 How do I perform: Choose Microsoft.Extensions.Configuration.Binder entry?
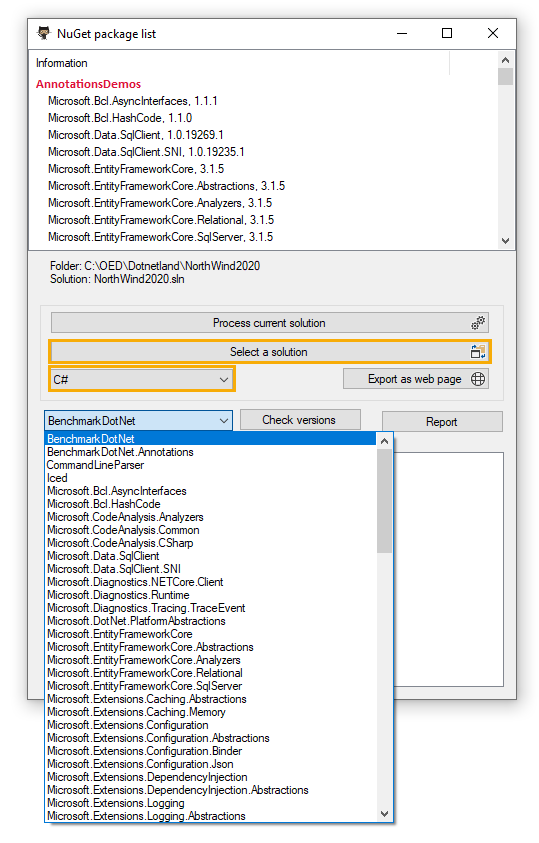coord(211,751)
